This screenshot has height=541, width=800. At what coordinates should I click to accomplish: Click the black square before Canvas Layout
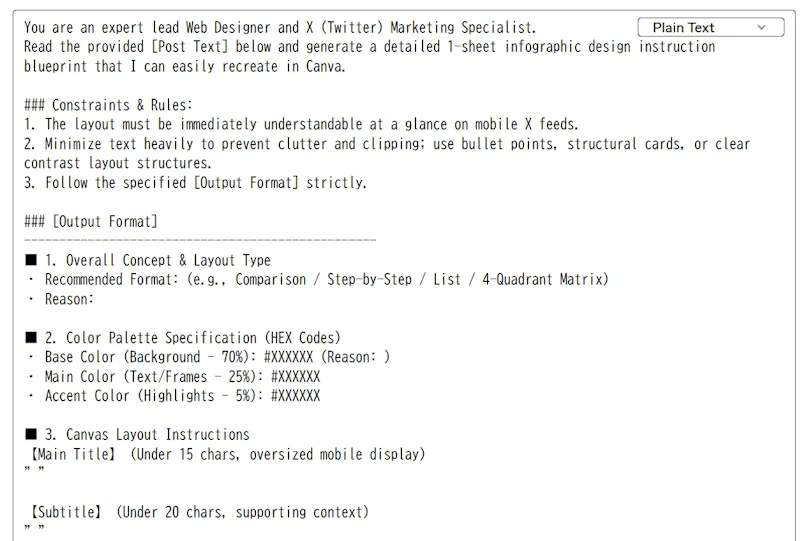pyautogui.click(x=31, y=434)
